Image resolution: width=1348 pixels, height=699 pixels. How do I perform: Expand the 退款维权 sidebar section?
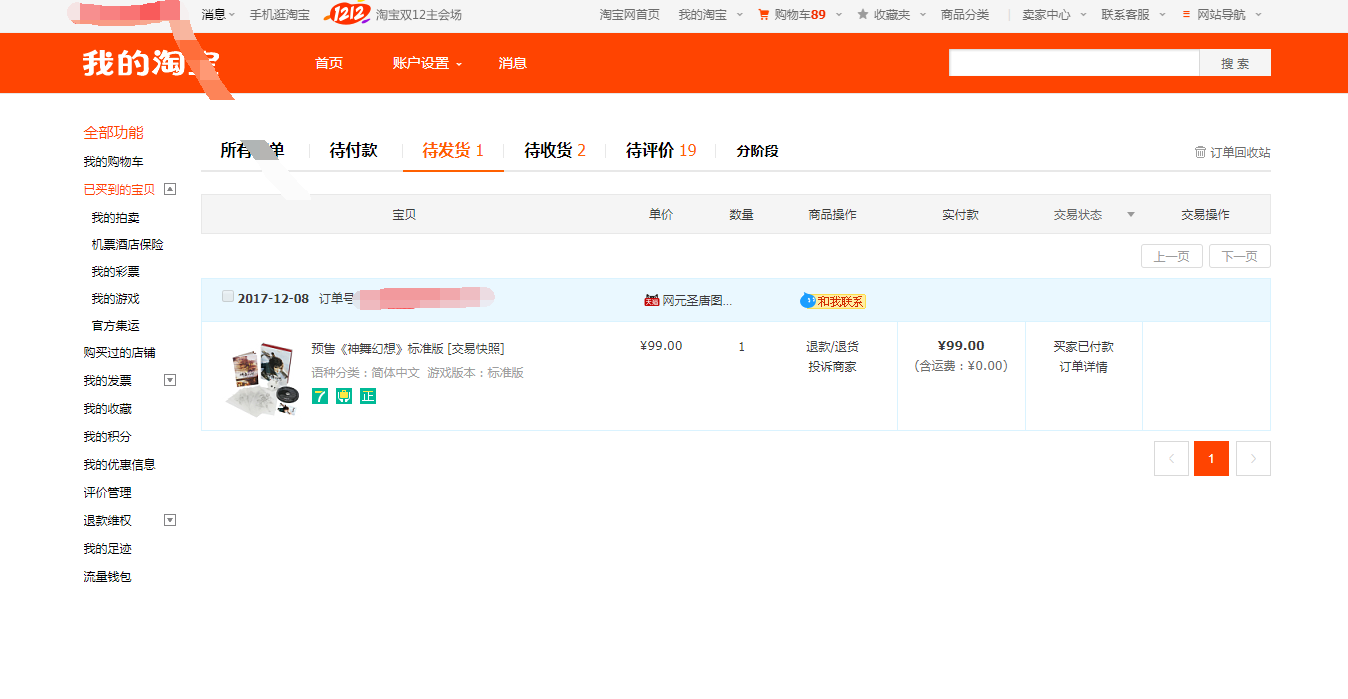click(x=170, y=520)
